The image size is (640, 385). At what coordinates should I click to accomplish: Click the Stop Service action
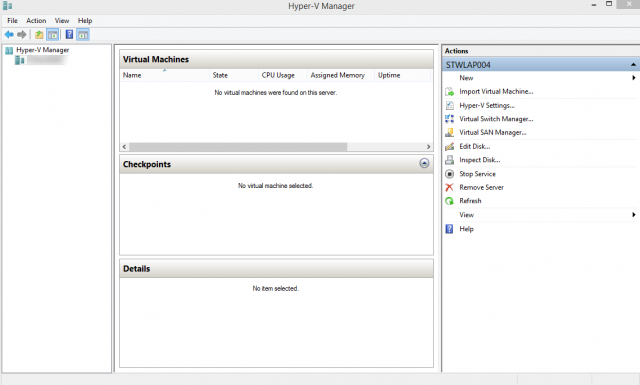click(477, 174)
